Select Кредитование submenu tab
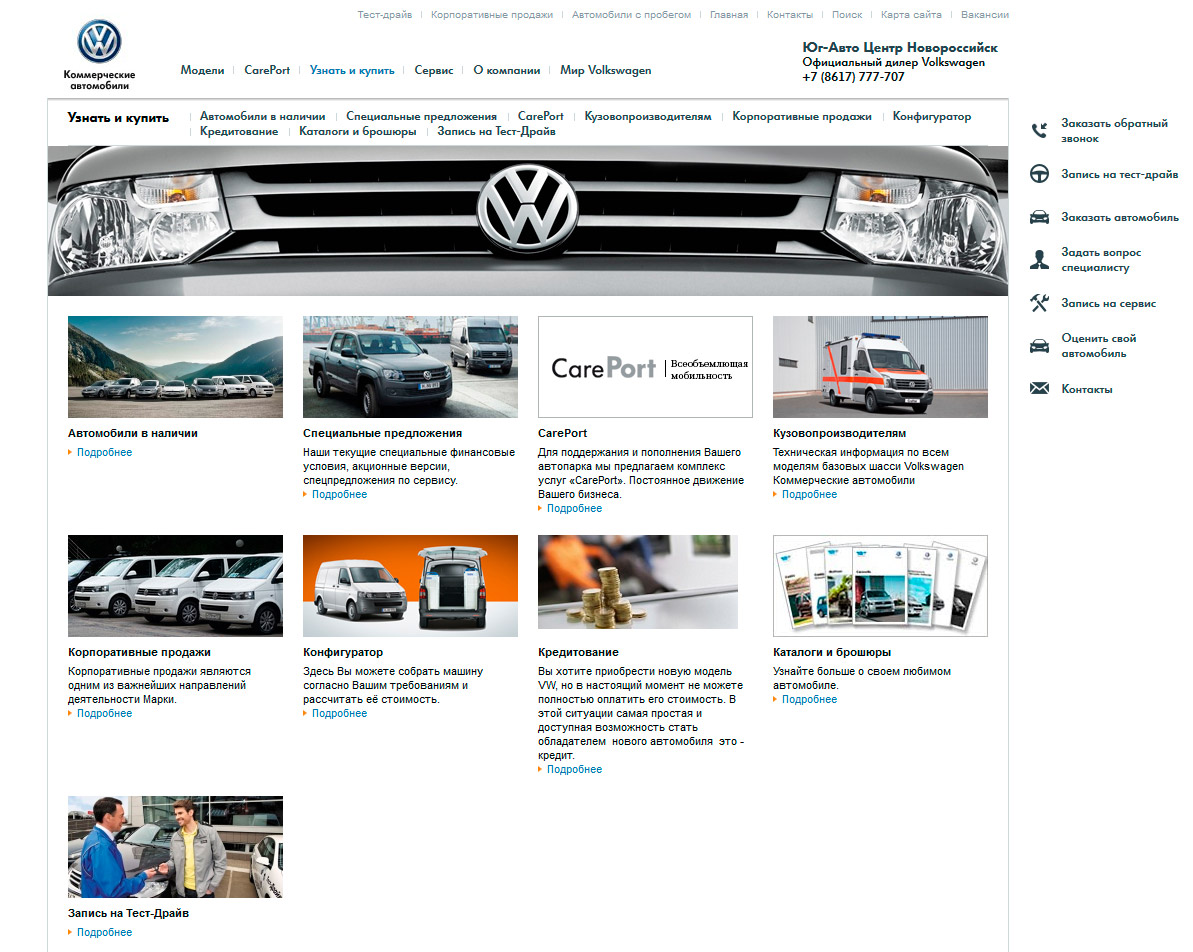 tap(239, 132)
